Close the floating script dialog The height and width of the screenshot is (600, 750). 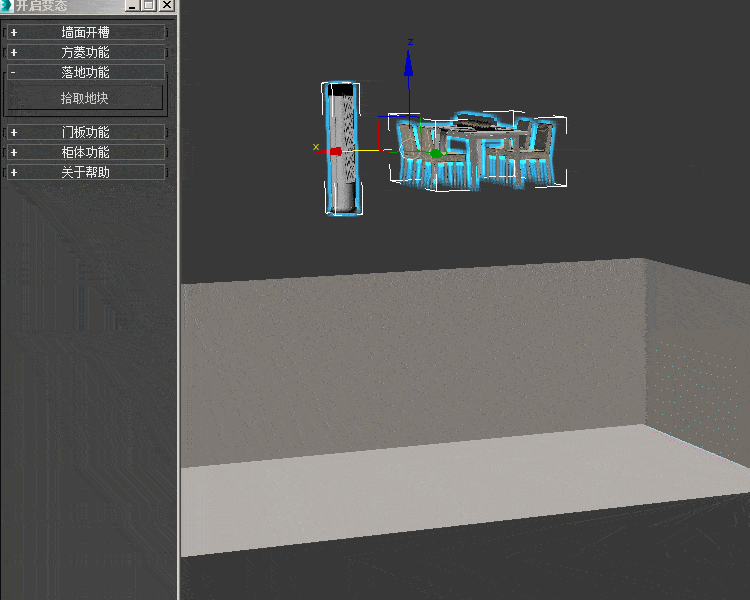(x=166, y=5)
